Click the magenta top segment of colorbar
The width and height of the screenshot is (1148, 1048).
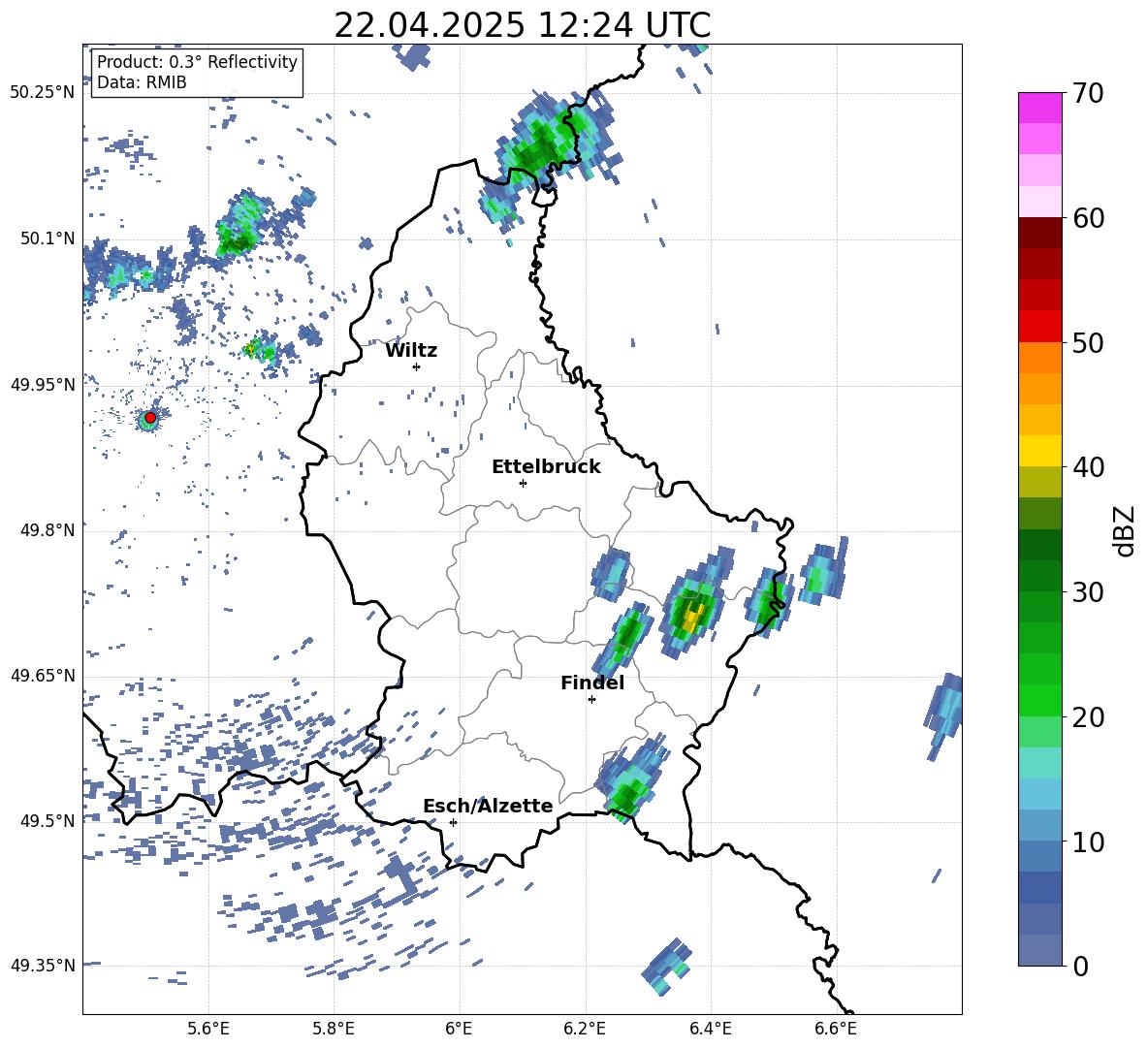pyautogui.click(x=1039, y=108)
